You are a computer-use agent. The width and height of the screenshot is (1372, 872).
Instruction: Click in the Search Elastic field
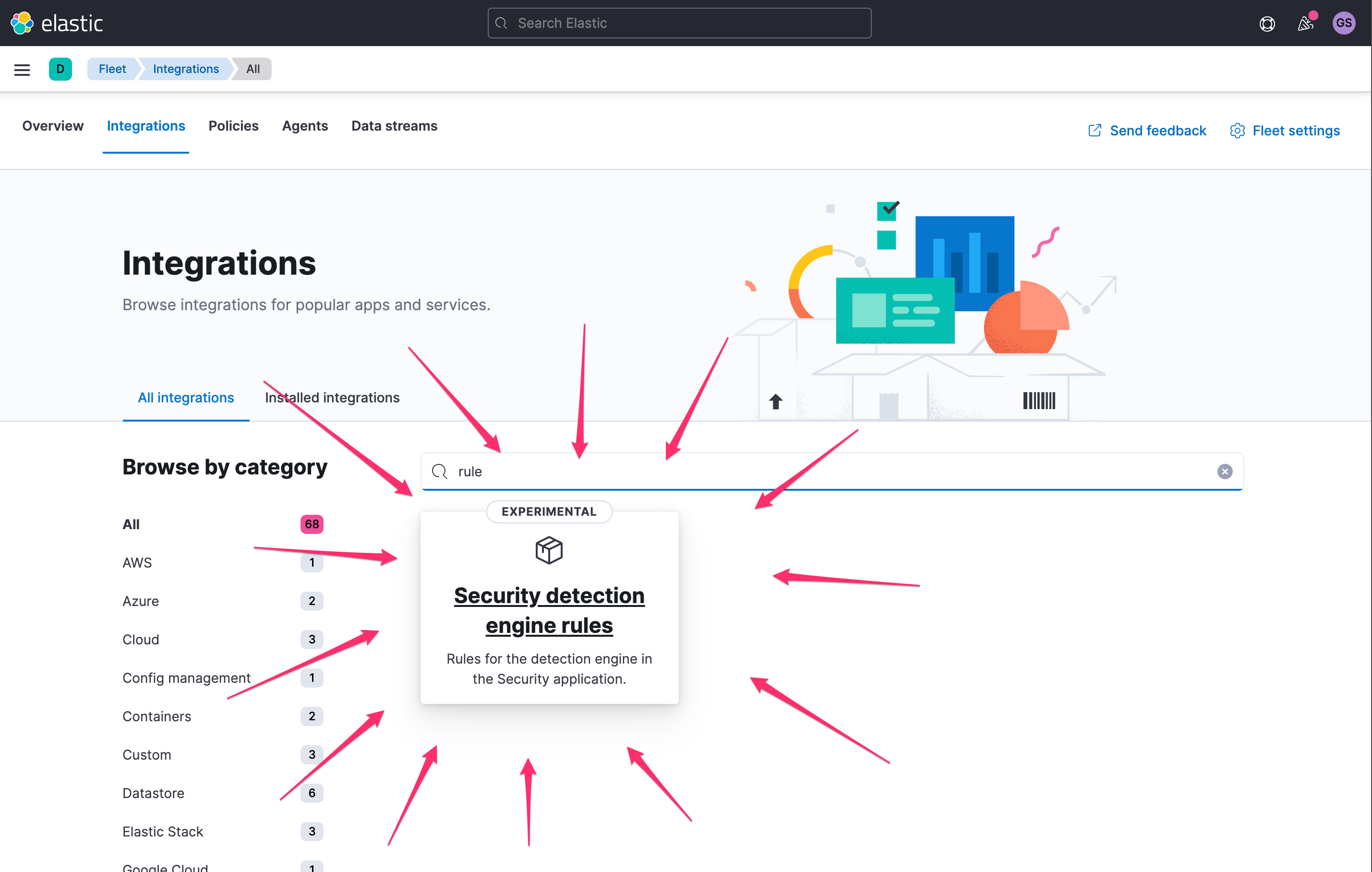679,24
